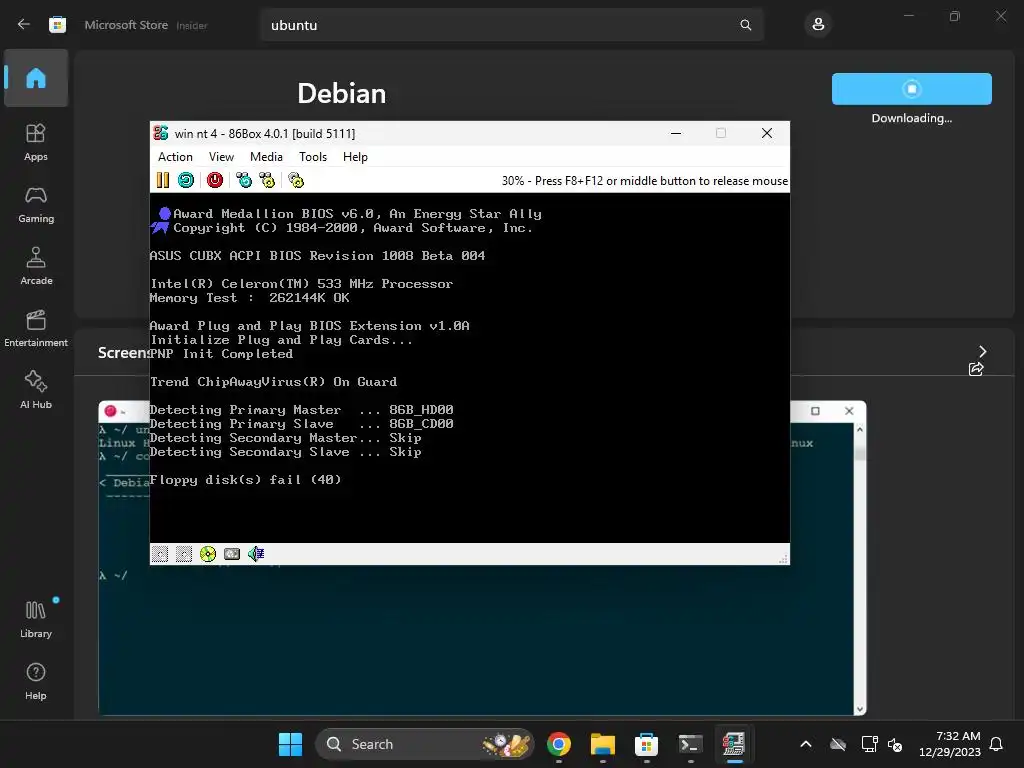
Task: Open File Explorer from taskbar
Action: (x=603, y=744)
